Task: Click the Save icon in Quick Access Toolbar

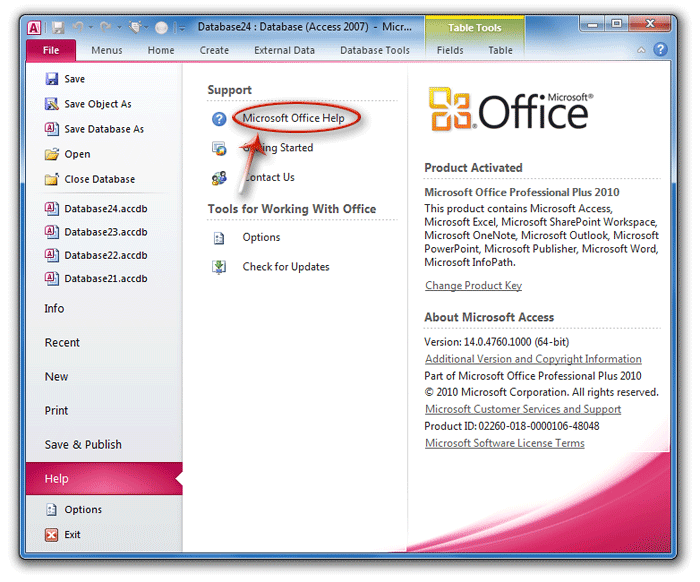Action: (58, 28)
